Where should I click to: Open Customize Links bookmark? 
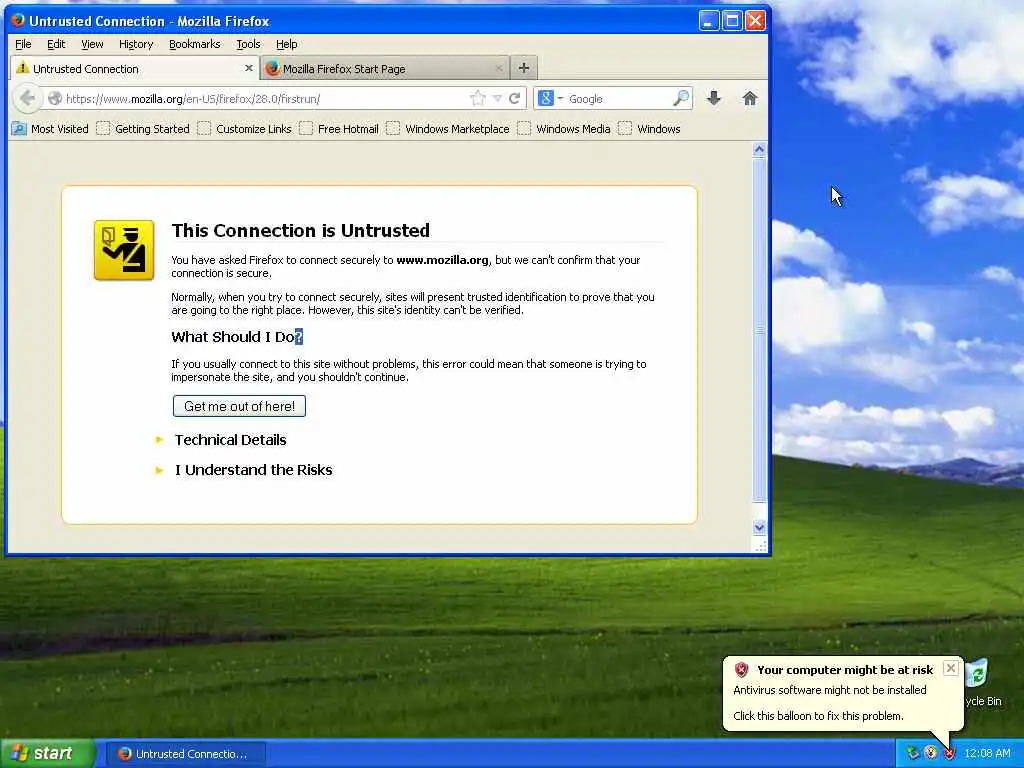245,129
